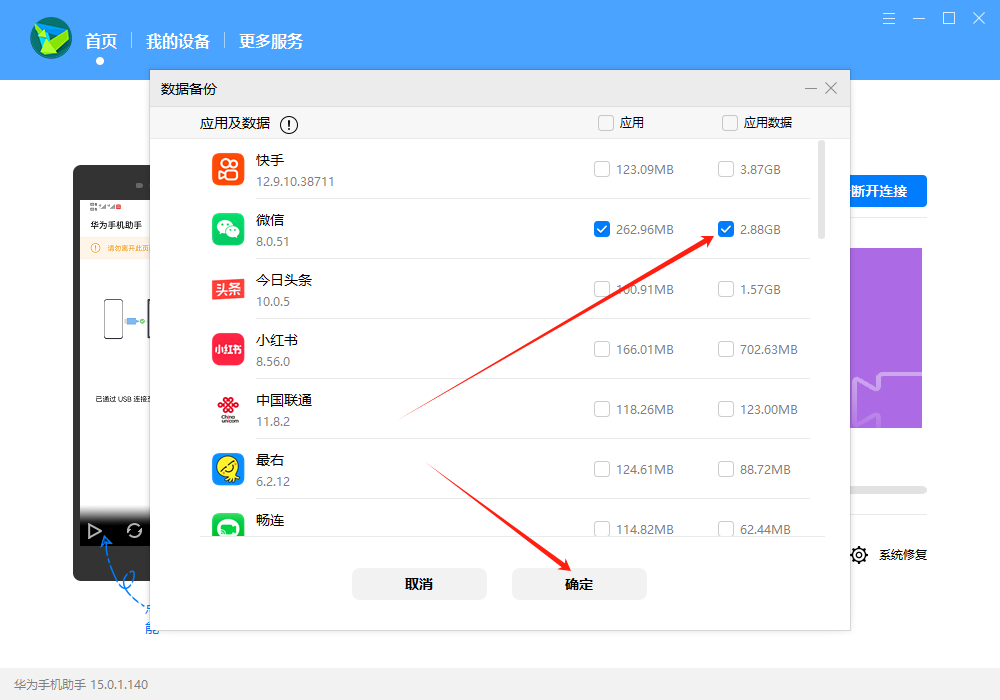Click the Huawei HiSuite logo icon
The width and height of the screenshot is (1000, 700).
[x=51, y=38]
